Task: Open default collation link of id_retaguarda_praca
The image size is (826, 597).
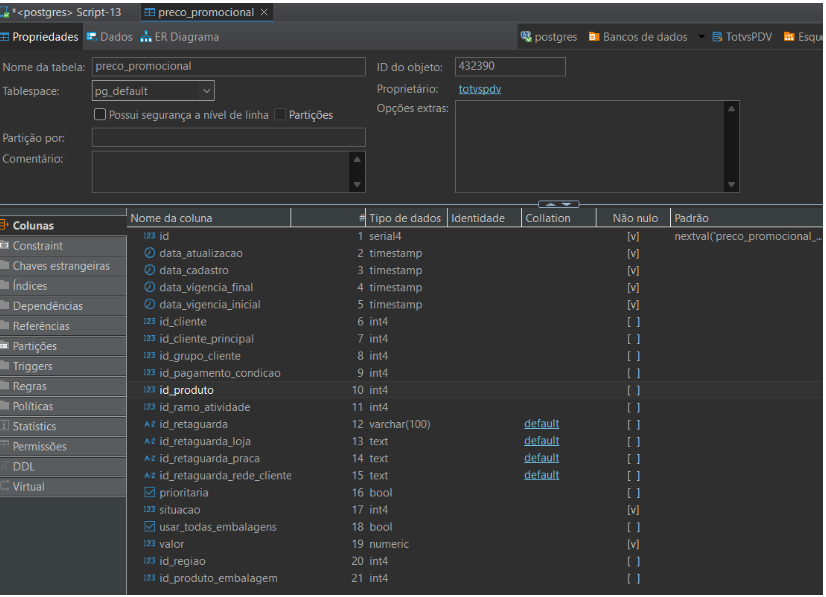Action: pos(541,458)
